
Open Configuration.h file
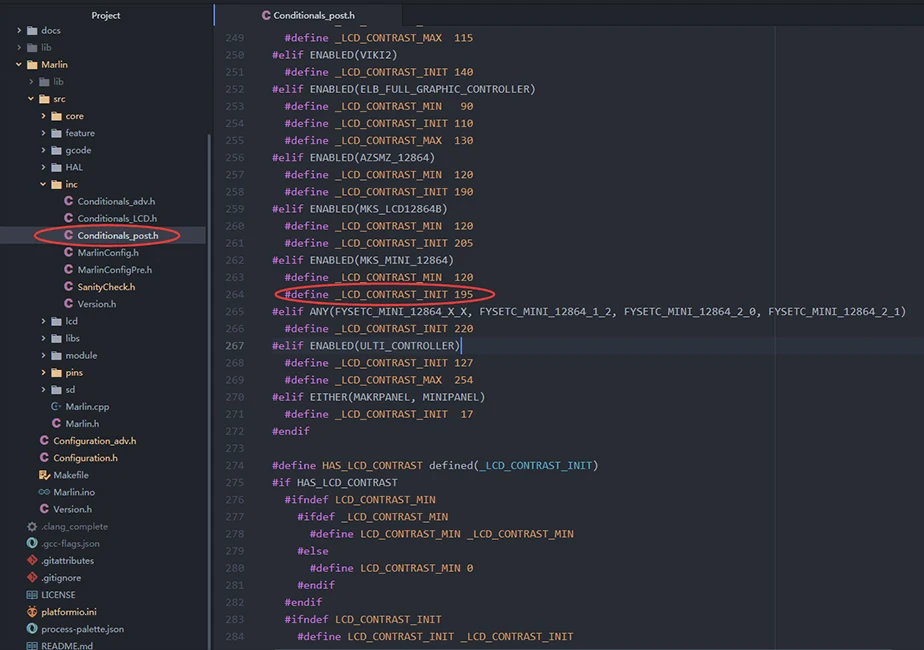85,457
